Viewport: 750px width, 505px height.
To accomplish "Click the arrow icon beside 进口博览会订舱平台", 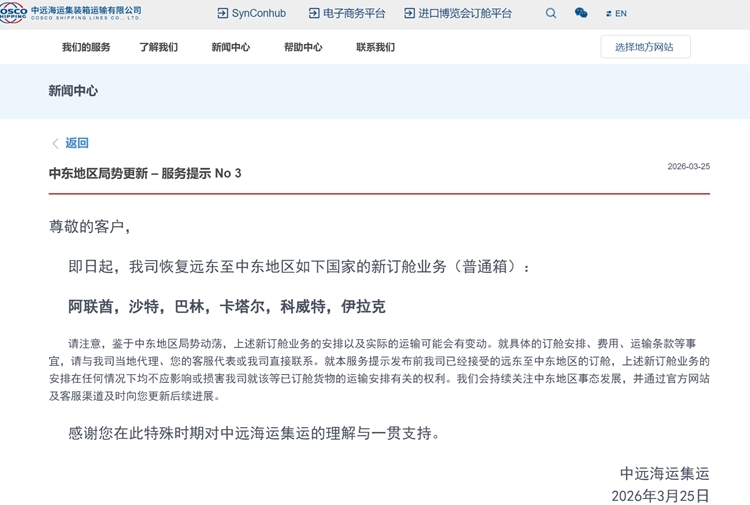I will coord(409,13).
